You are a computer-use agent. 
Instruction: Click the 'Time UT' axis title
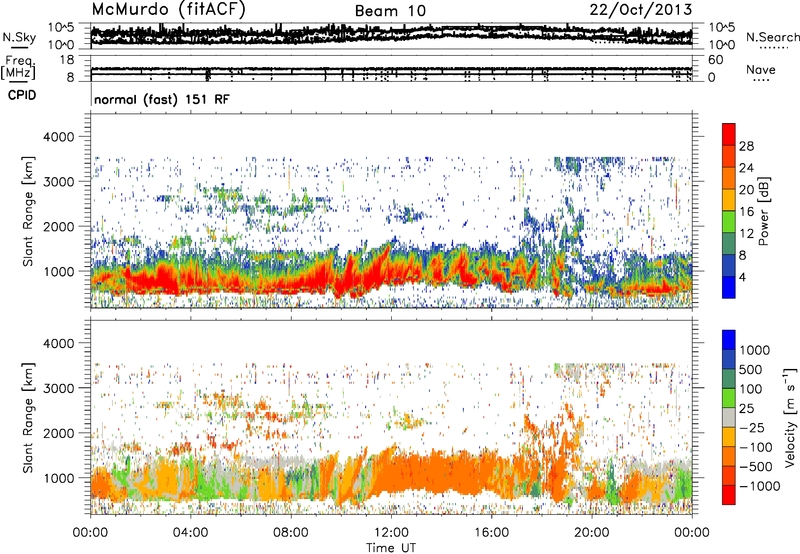click(x=391, y=548)
